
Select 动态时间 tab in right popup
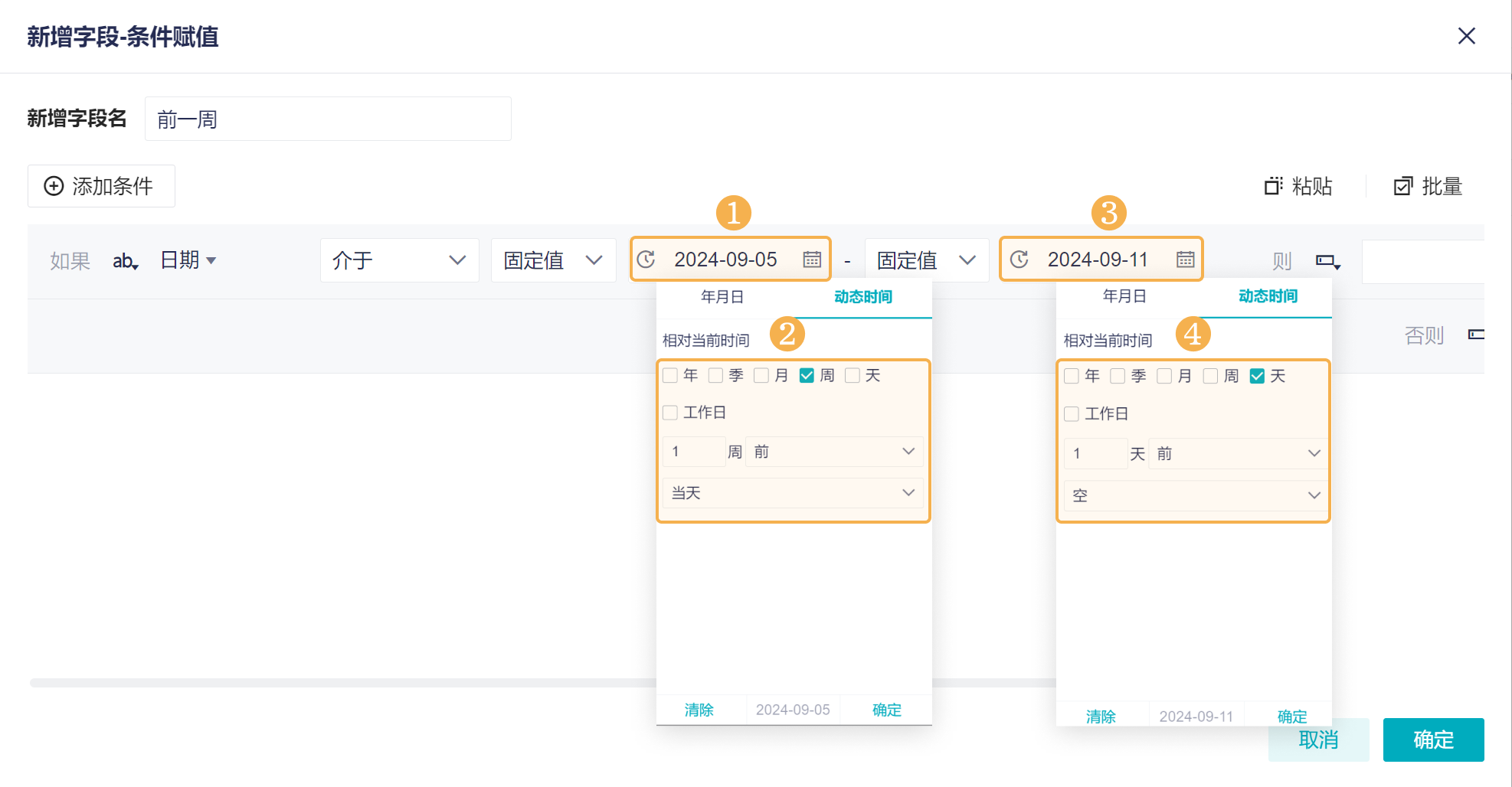tap(1268, 296)
